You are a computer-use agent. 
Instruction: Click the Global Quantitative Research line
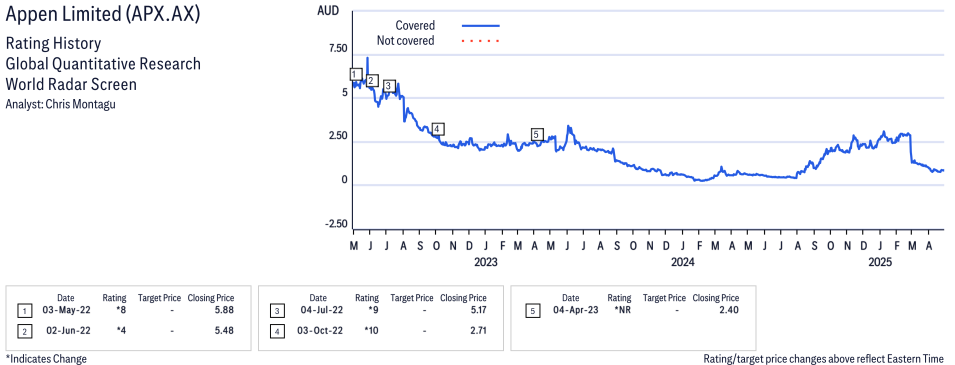103,63
